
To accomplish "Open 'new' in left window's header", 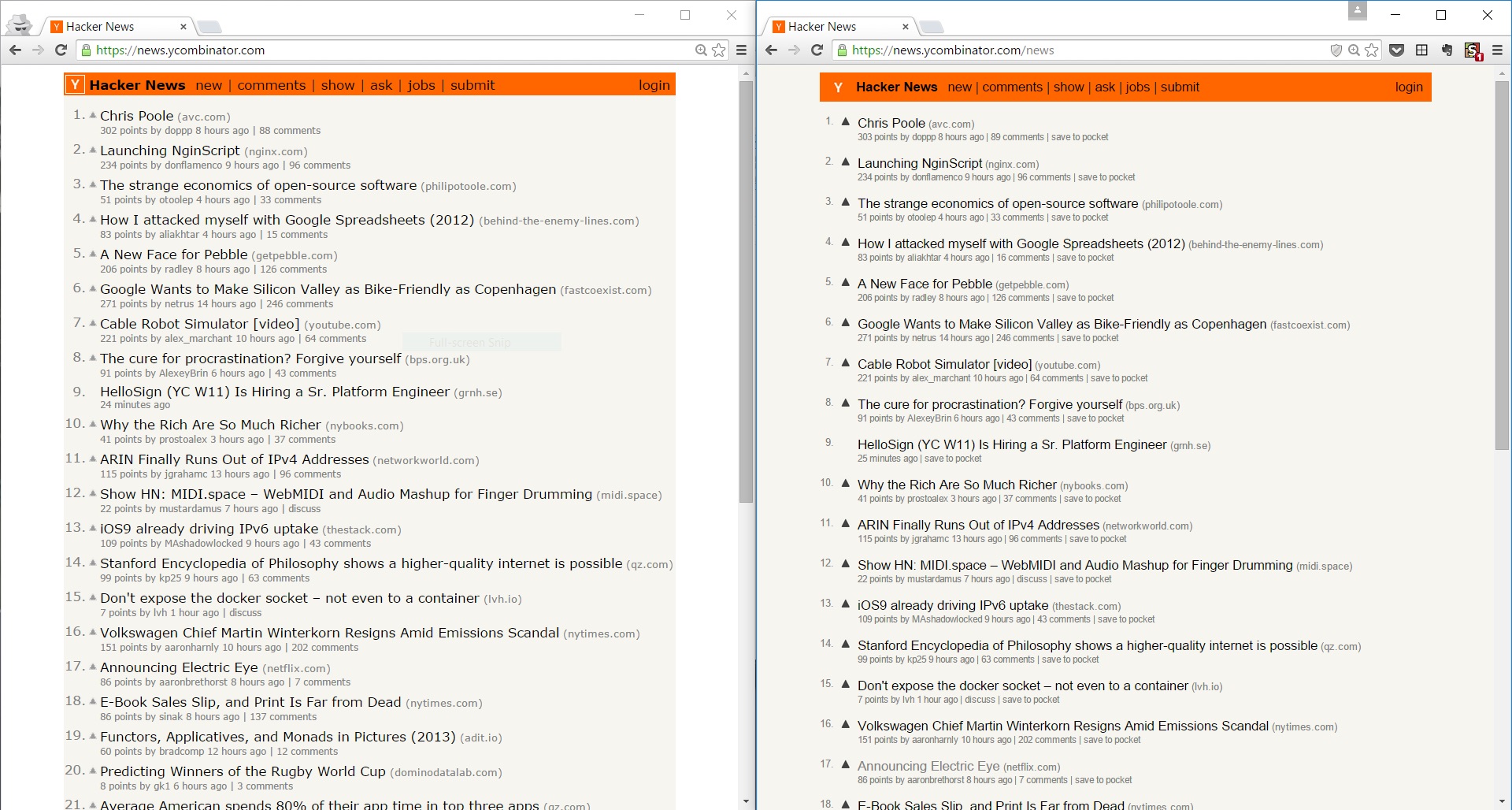I will [x=209, y=85].
